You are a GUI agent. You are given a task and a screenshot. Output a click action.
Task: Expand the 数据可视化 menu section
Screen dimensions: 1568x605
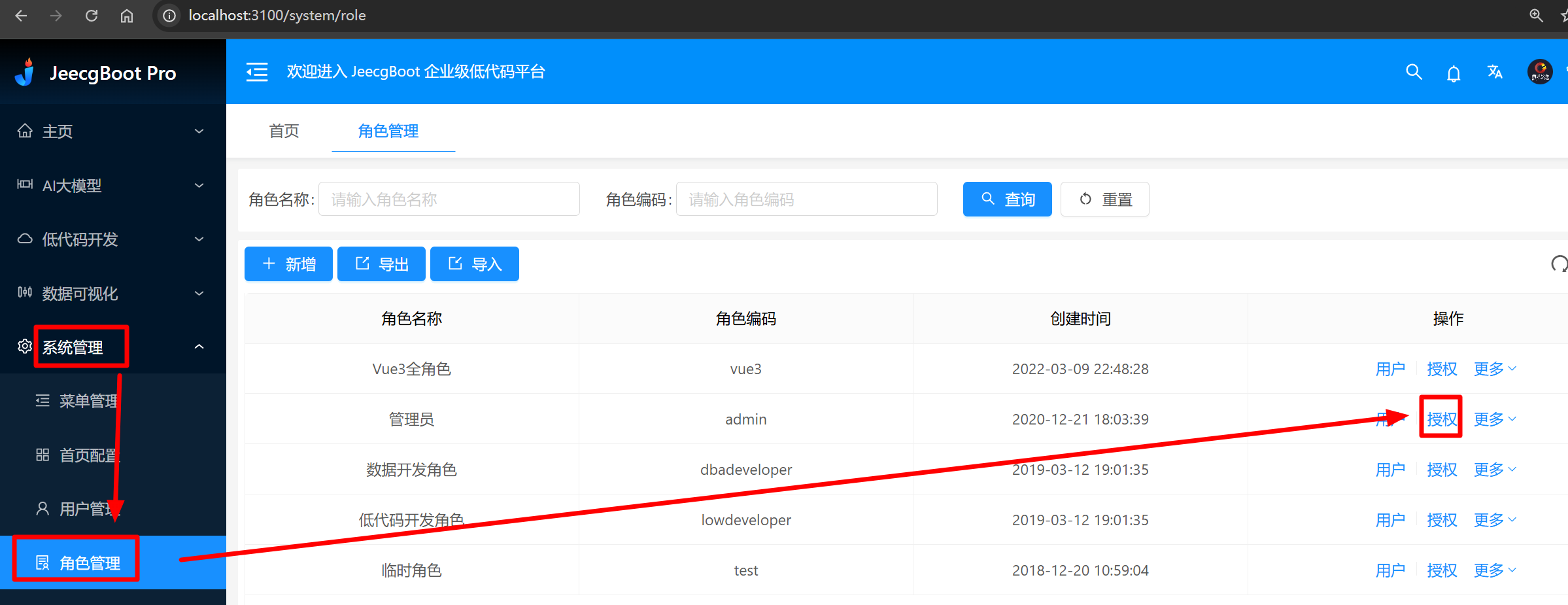click(72, 293)
